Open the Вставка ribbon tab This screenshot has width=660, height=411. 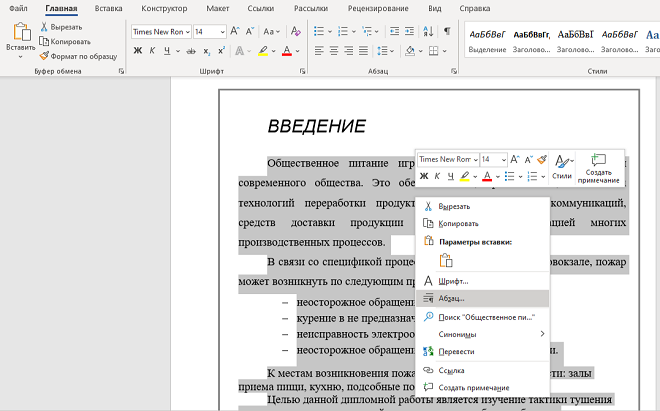(x=109, y=8)
